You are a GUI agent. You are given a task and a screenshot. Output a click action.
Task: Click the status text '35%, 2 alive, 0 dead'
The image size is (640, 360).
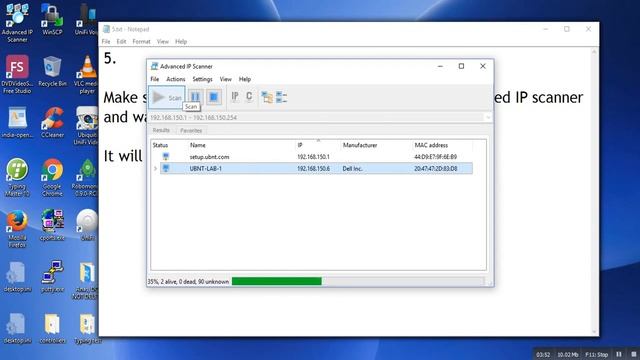point(188,282)
